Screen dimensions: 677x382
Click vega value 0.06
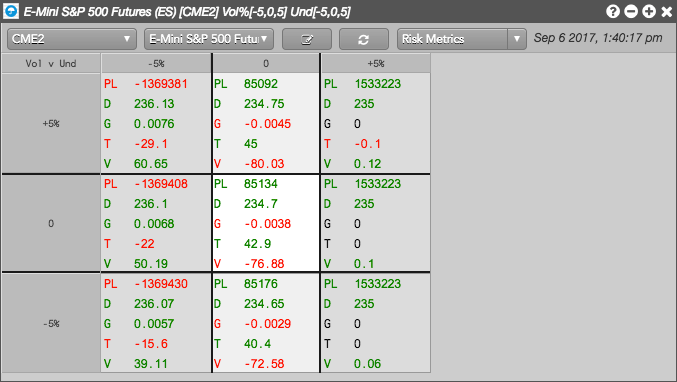pyautogui.click(x=367, y=363)
